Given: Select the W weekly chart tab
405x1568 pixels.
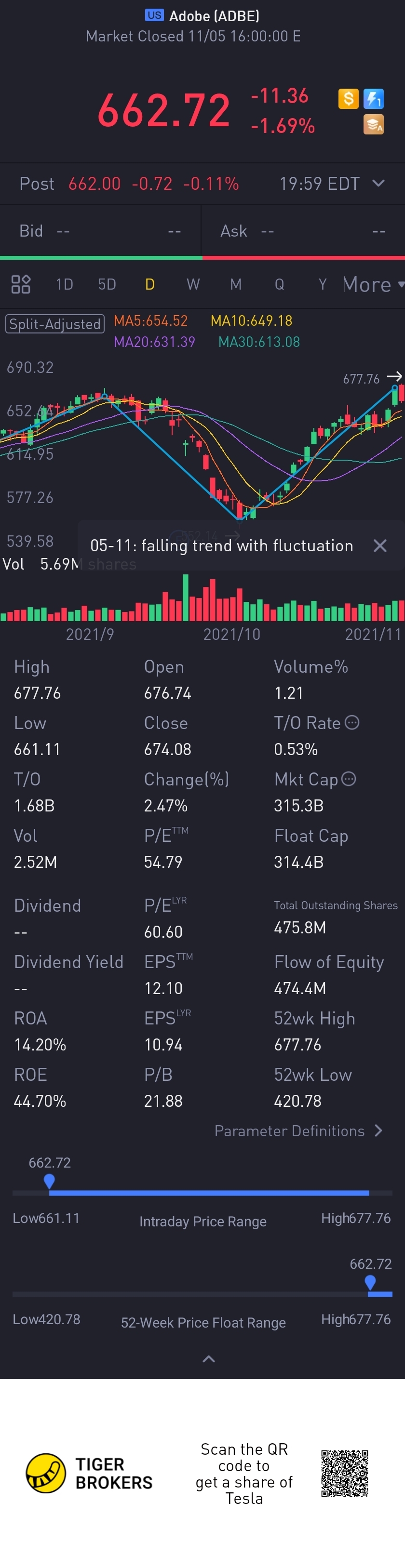Looking at the screenshot, I should 193,284.
